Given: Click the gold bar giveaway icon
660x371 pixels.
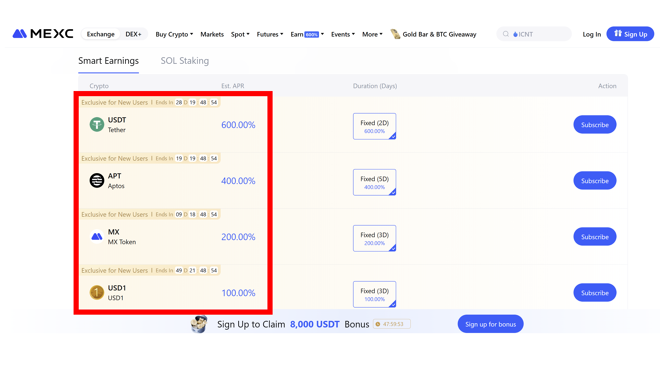Looking at the screenshot, I should [395, 34].
